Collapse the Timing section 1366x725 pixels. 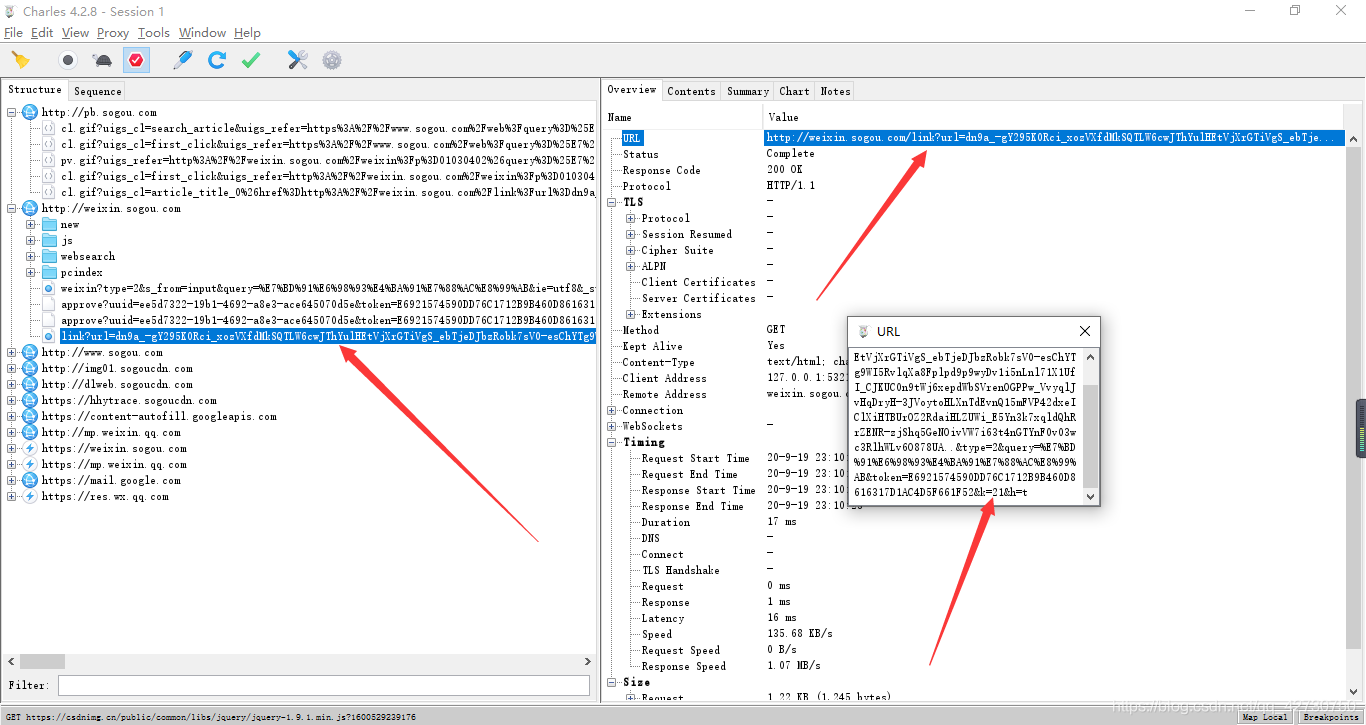click(612, 442)
